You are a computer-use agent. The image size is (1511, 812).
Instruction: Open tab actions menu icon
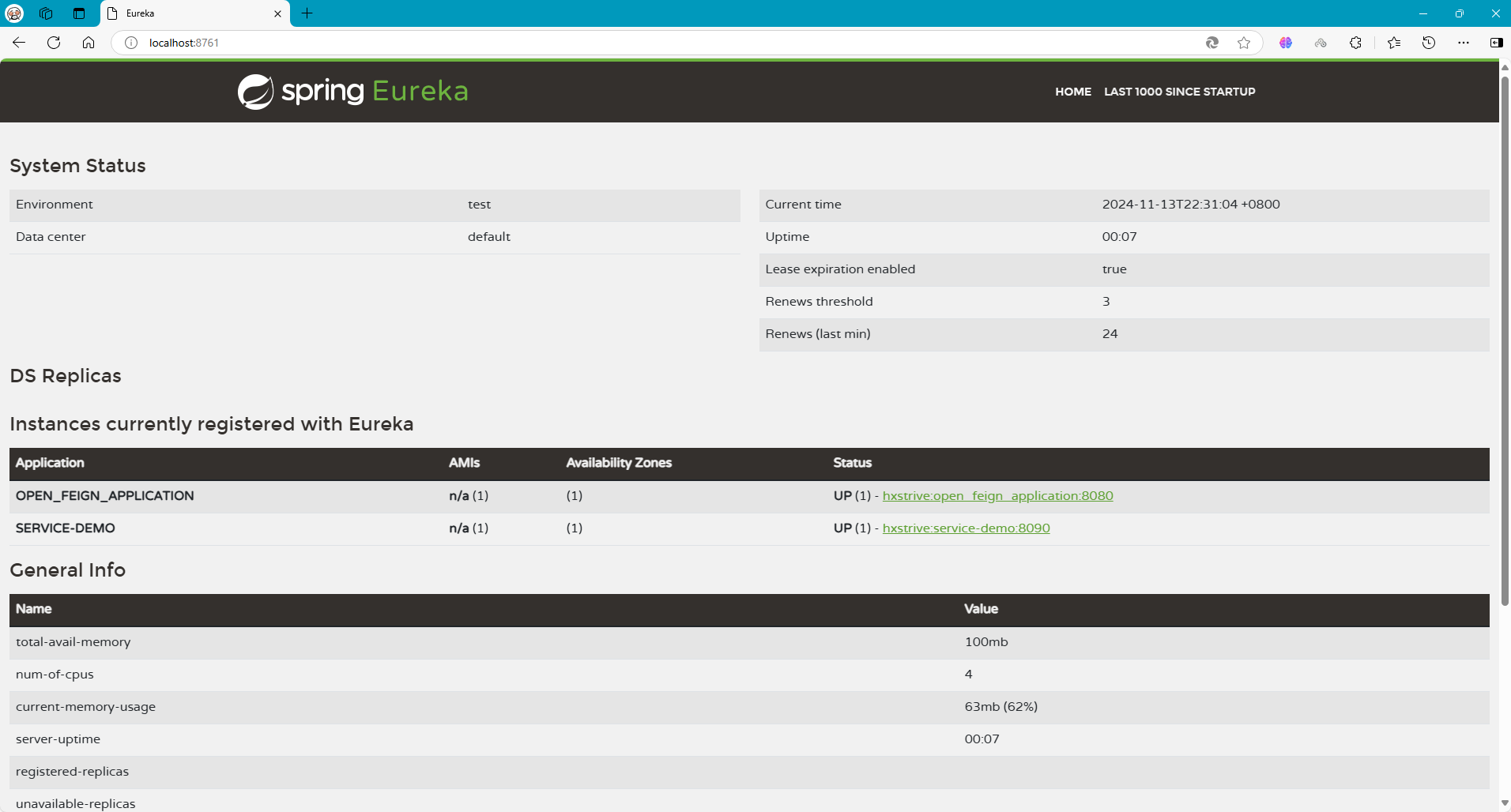click(79, 13)
